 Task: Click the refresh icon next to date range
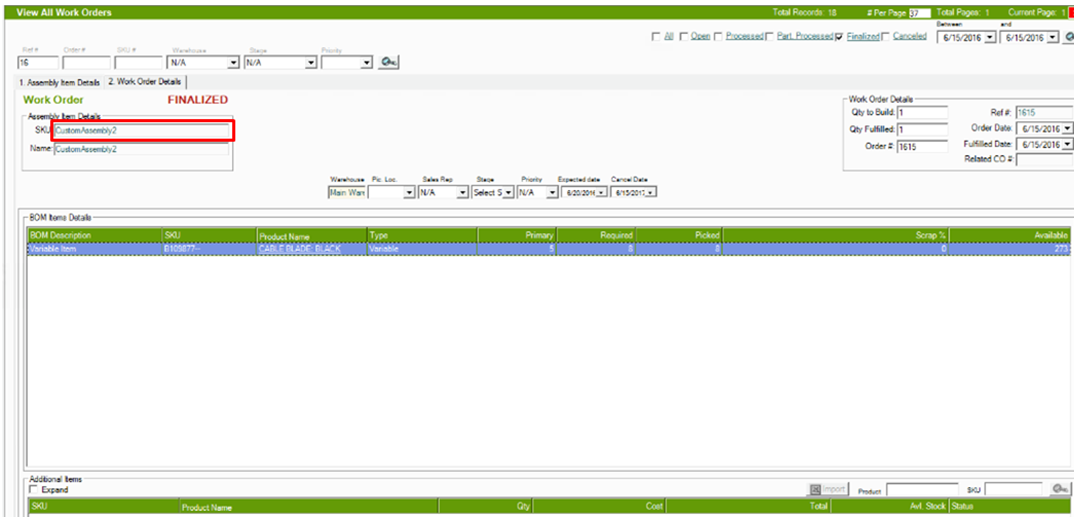(x=1071, y=37)
